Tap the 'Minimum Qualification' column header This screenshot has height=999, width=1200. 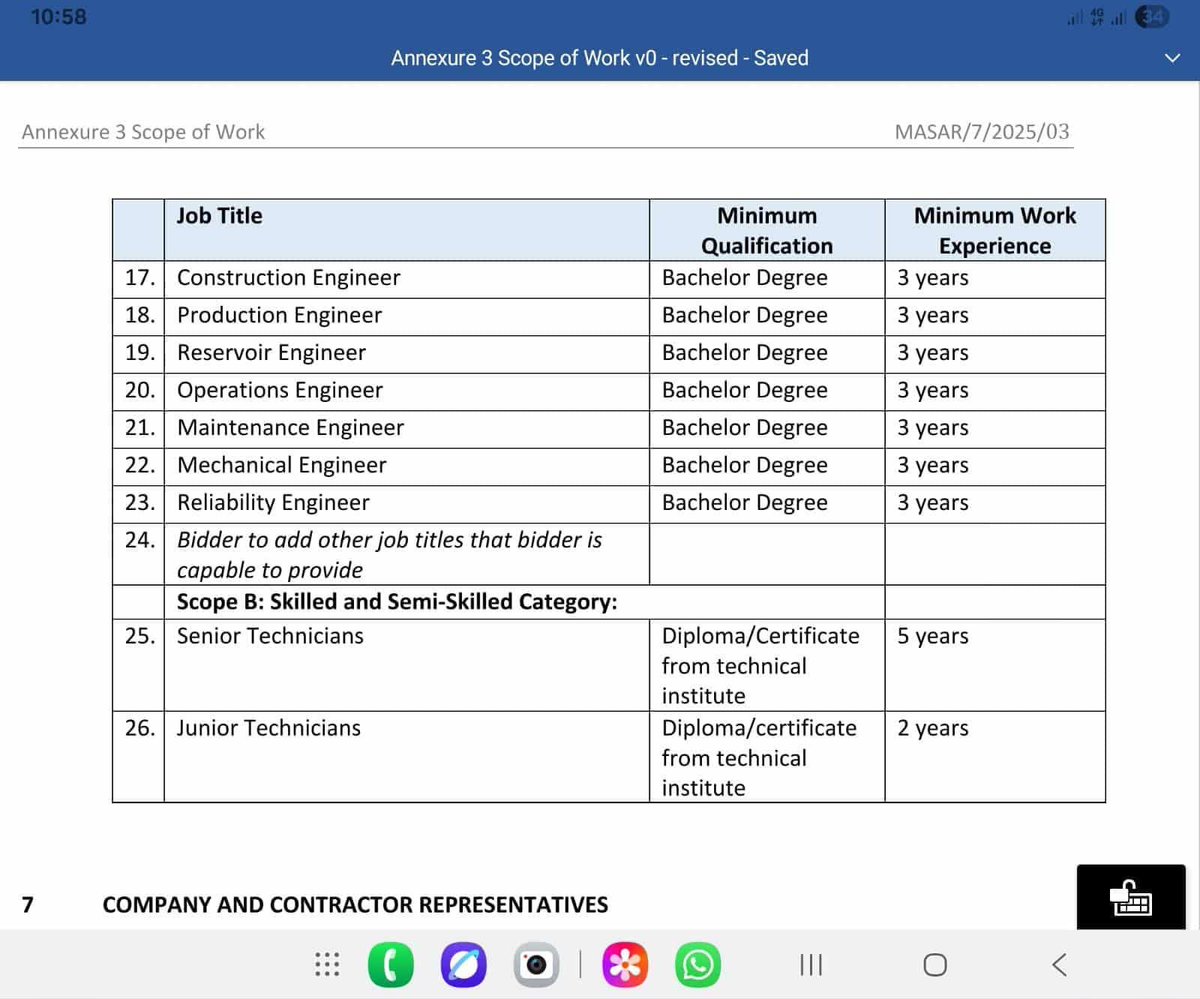pos(766,230)
